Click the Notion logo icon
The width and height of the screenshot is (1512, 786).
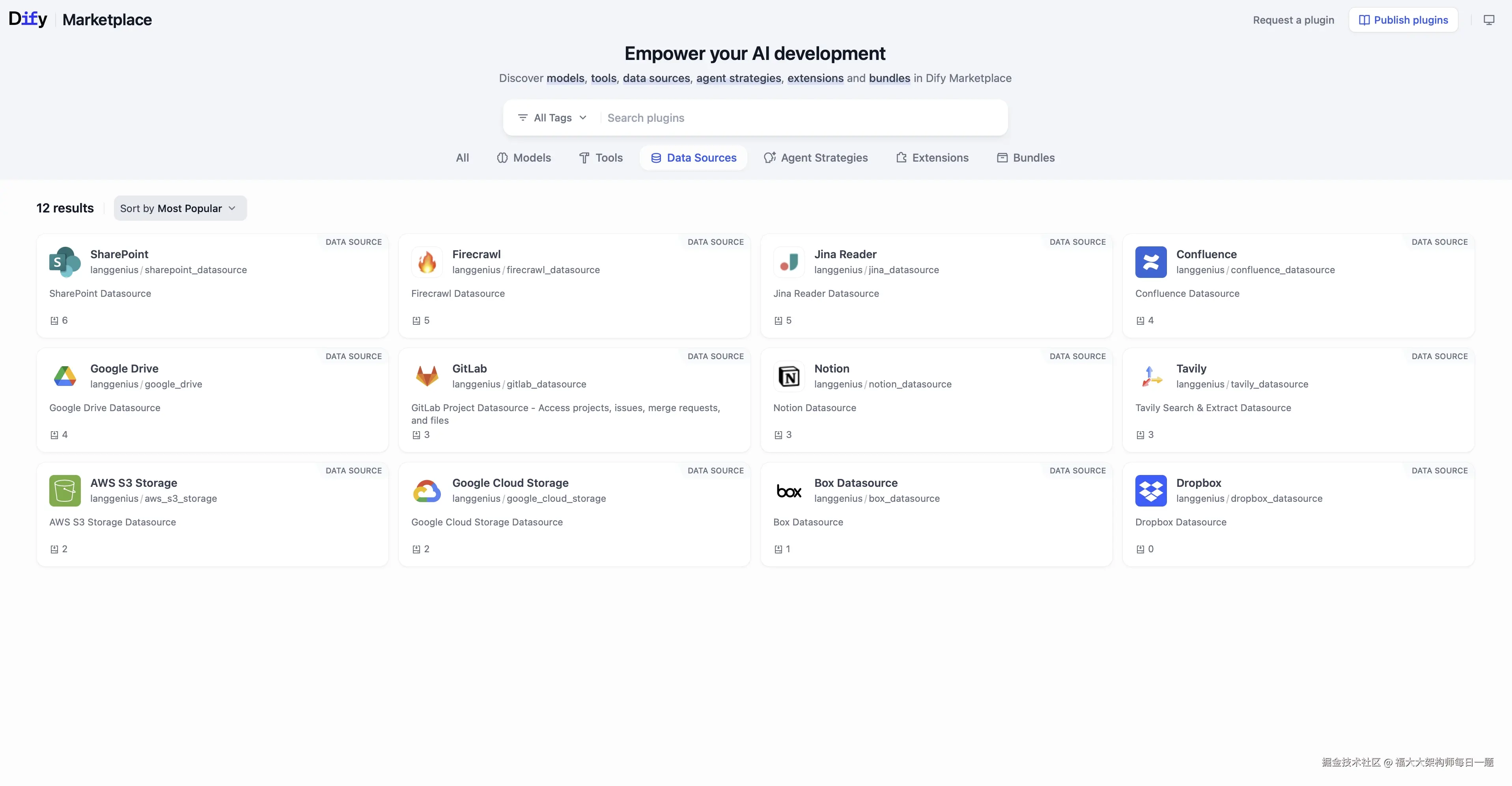point(789,376)
